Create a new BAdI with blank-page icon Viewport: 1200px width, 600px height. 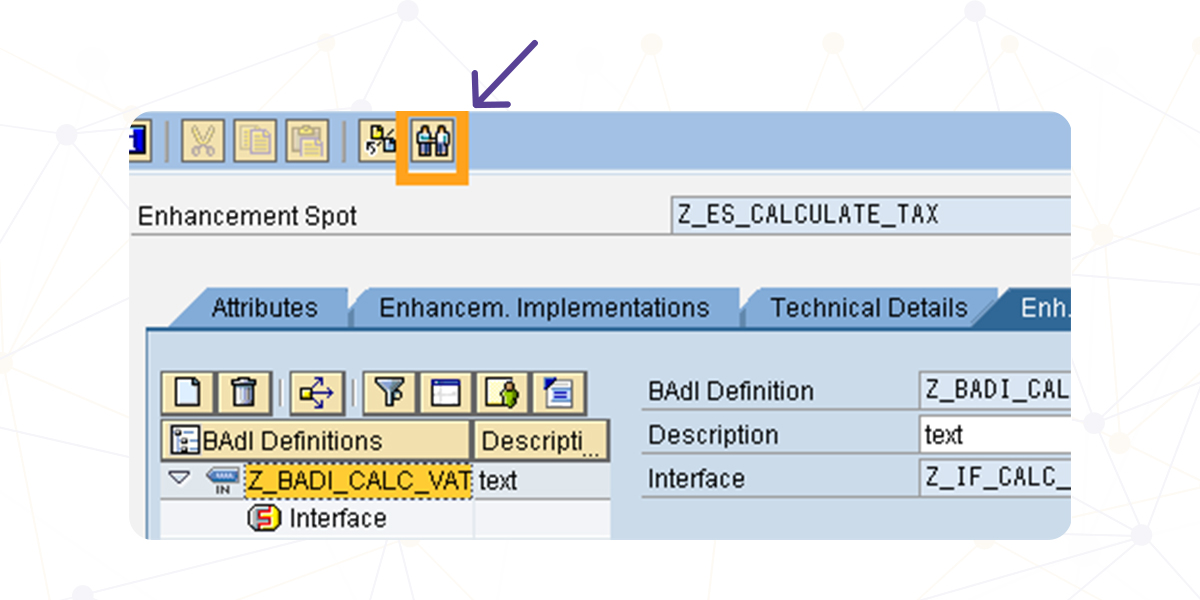(x=187, y=393)
